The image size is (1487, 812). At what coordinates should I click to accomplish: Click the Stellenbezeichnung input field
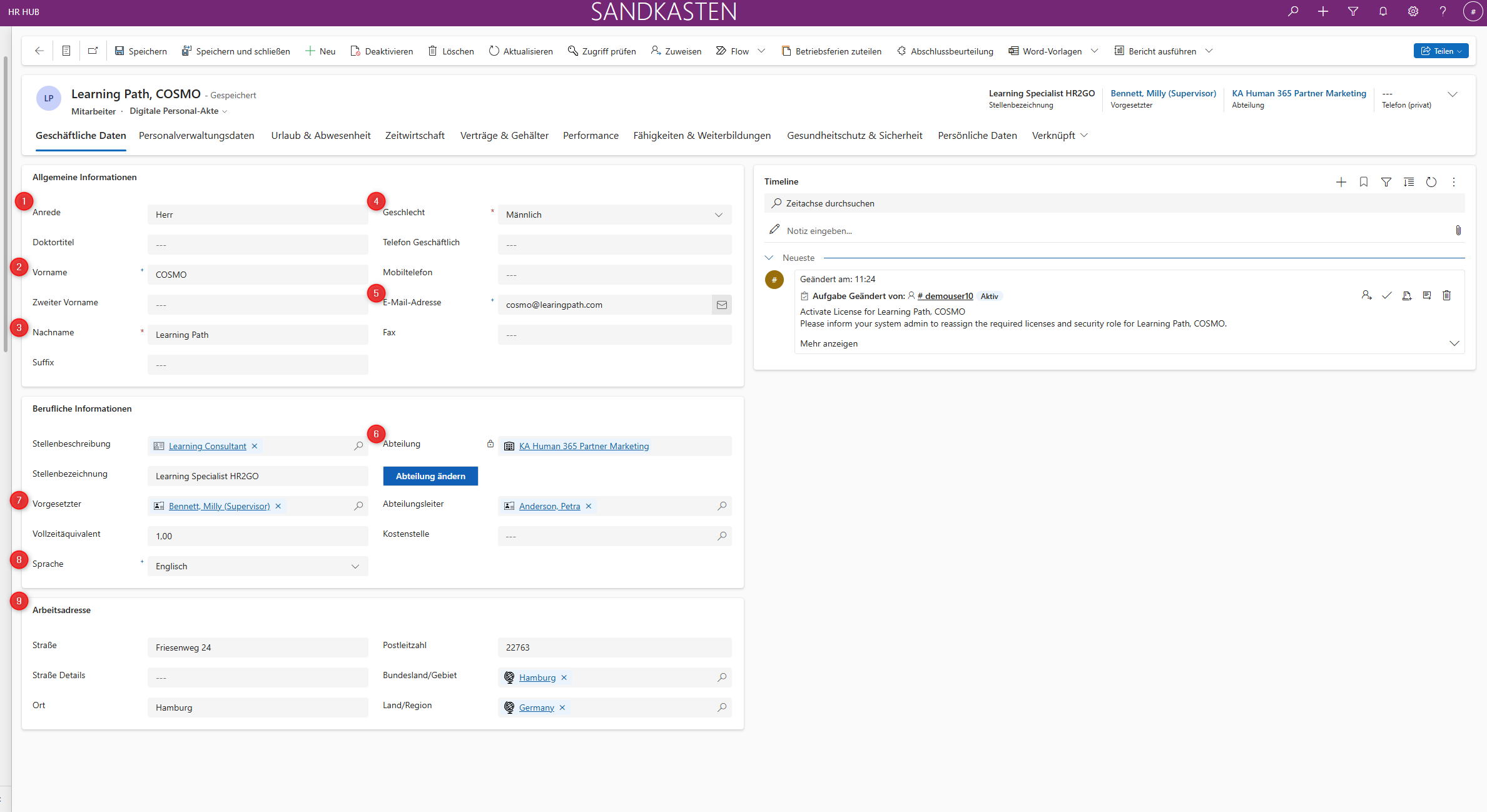(257, 476)
